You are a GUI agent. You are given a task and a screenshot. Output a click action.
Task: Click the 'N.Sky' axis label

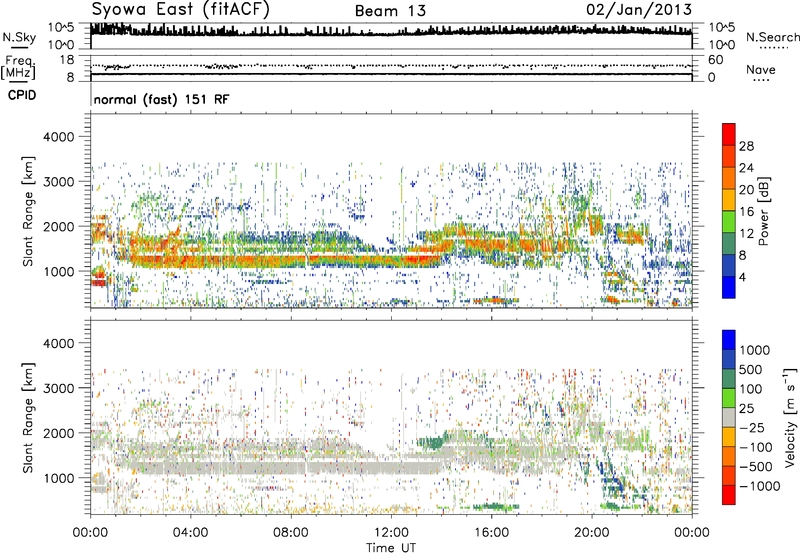(x=19, y=37)
